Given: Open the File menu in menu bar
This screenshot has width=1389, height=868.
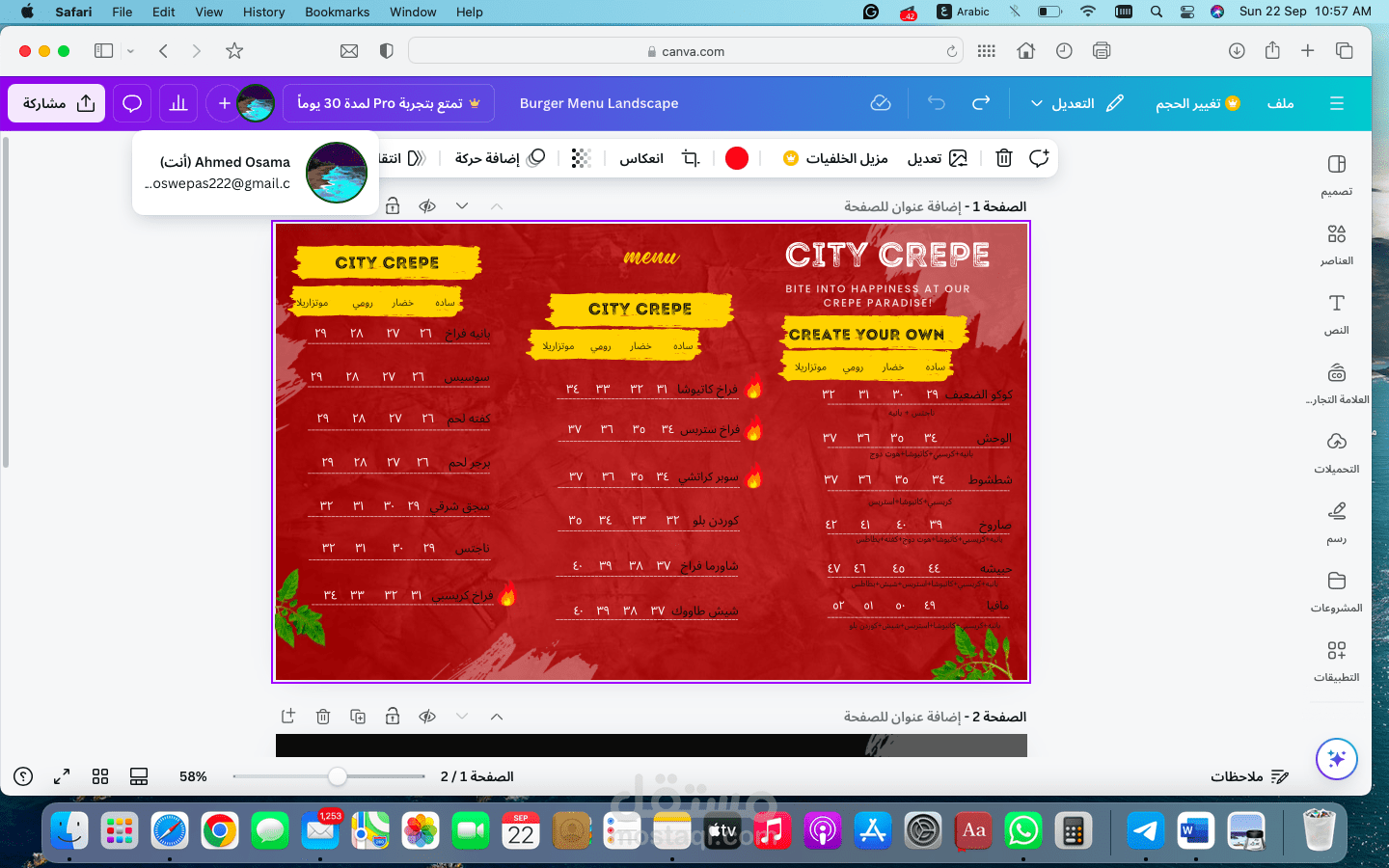Looking at the screenshot, I should tap(123, 12).
